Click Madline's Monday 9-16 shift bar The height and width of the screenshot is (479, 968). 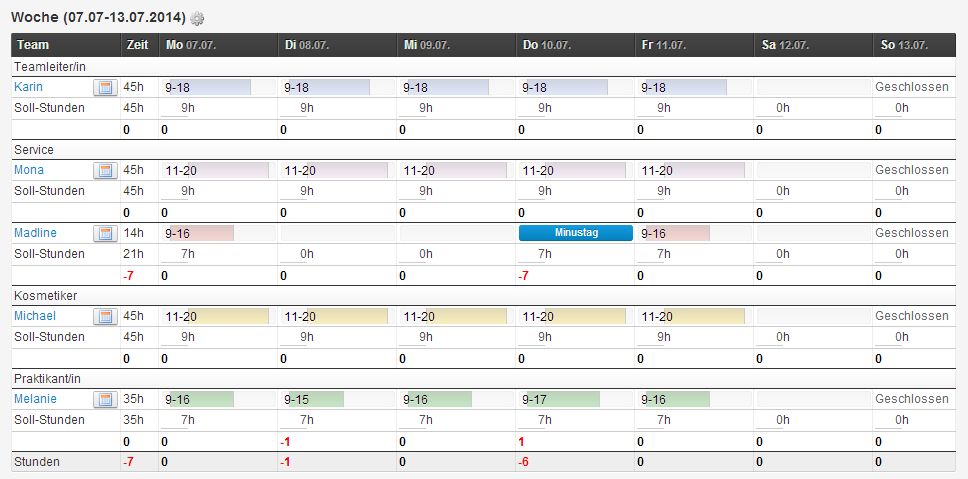click(198, 233)
